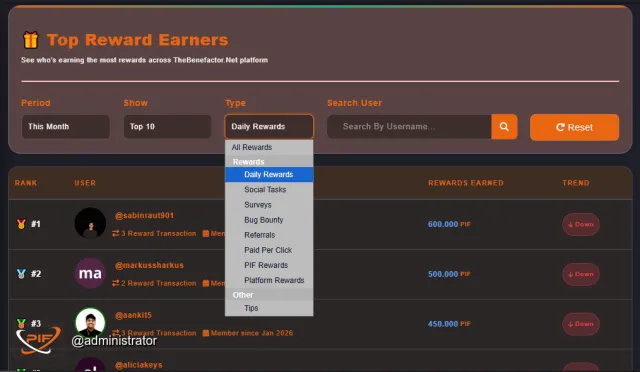Click the magnifier search button
Screen dimensions: 640x372
point(504,127)
